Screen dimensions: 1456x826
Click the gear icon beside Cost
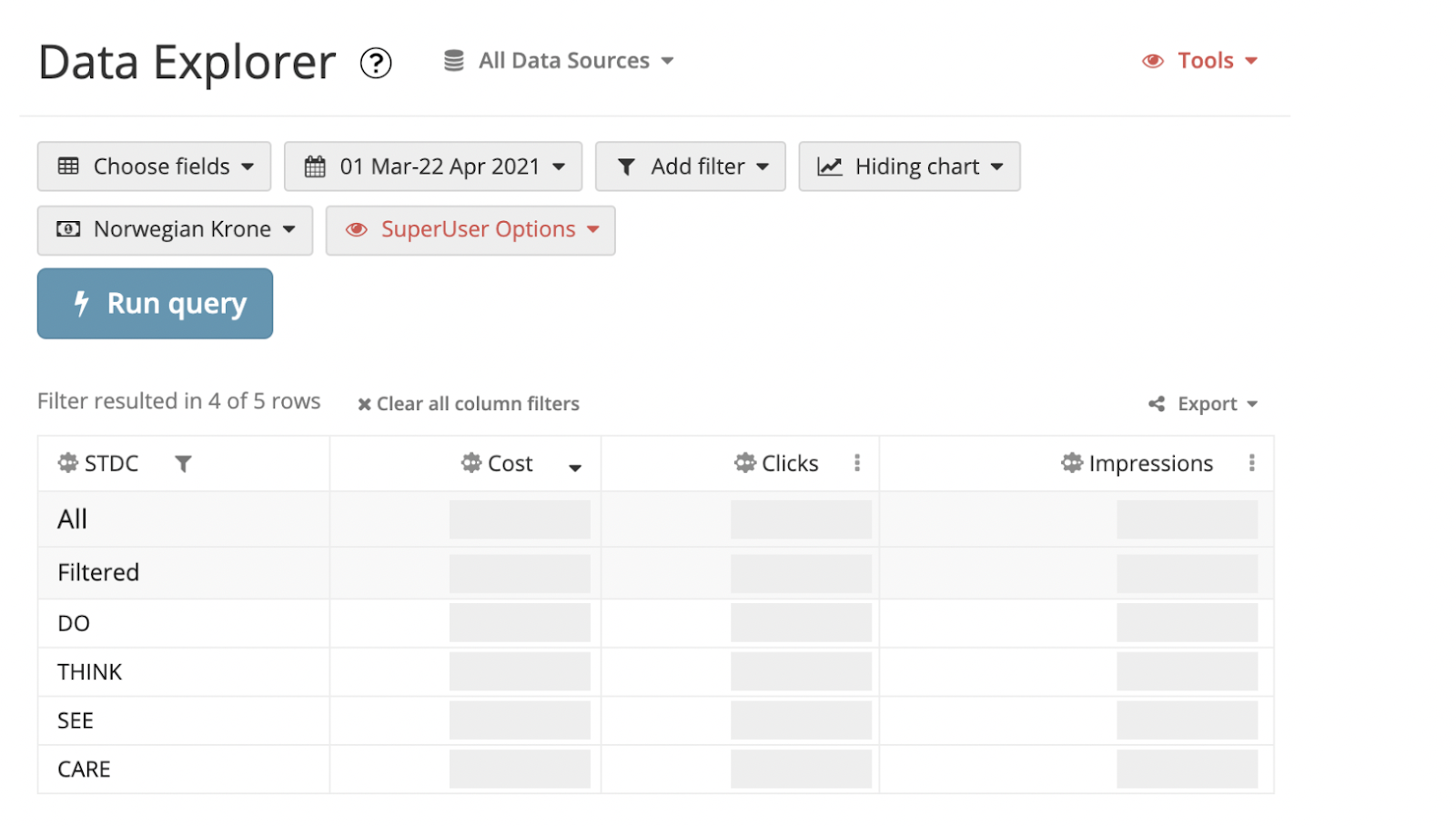(471, 463)
